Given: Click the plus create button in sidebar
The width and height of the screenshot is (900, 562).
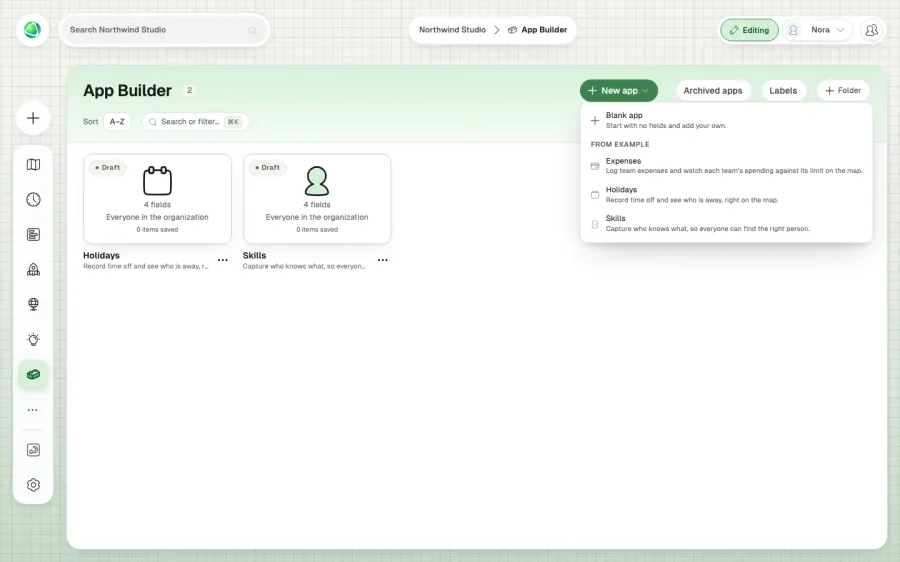Looking at the screenshot, I should pos(33,118).
